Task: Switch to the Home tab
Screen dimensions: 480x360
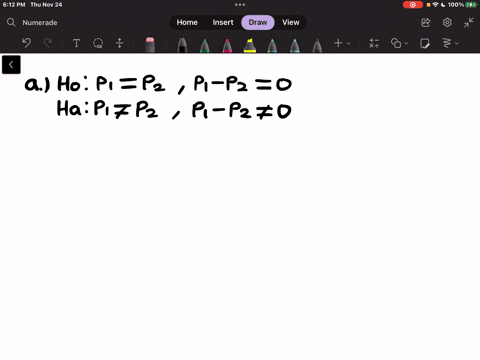Action: 187,22
